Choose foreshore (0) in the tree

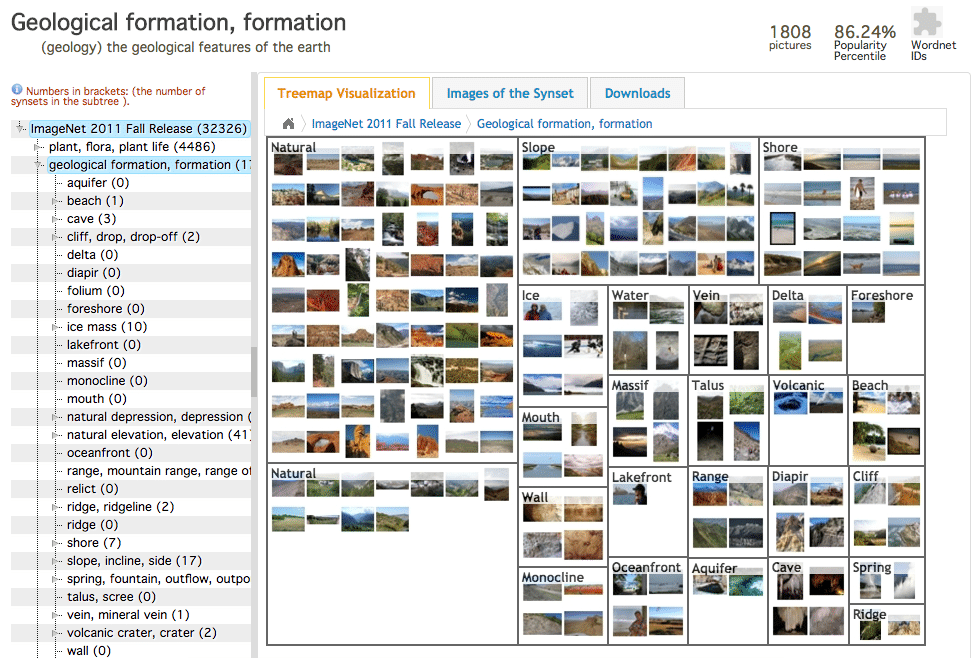[106, 309]
